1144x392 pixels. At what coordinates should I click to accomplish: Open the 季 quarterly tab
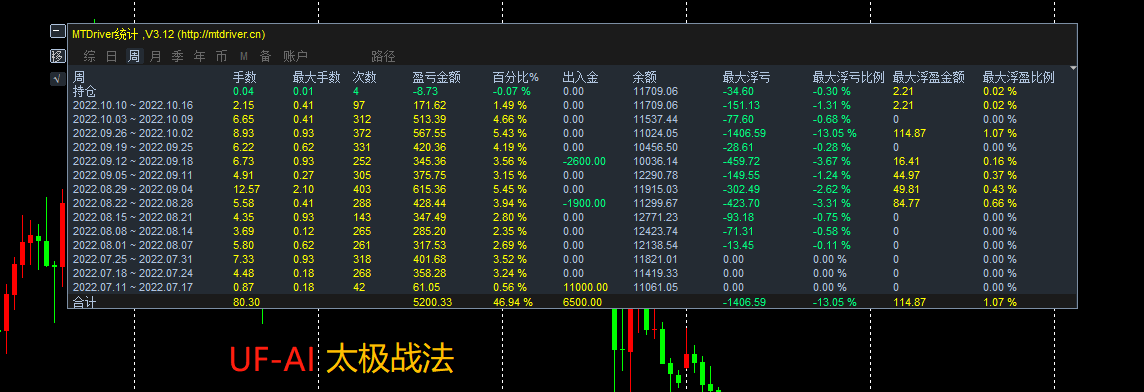pos(177,56)
